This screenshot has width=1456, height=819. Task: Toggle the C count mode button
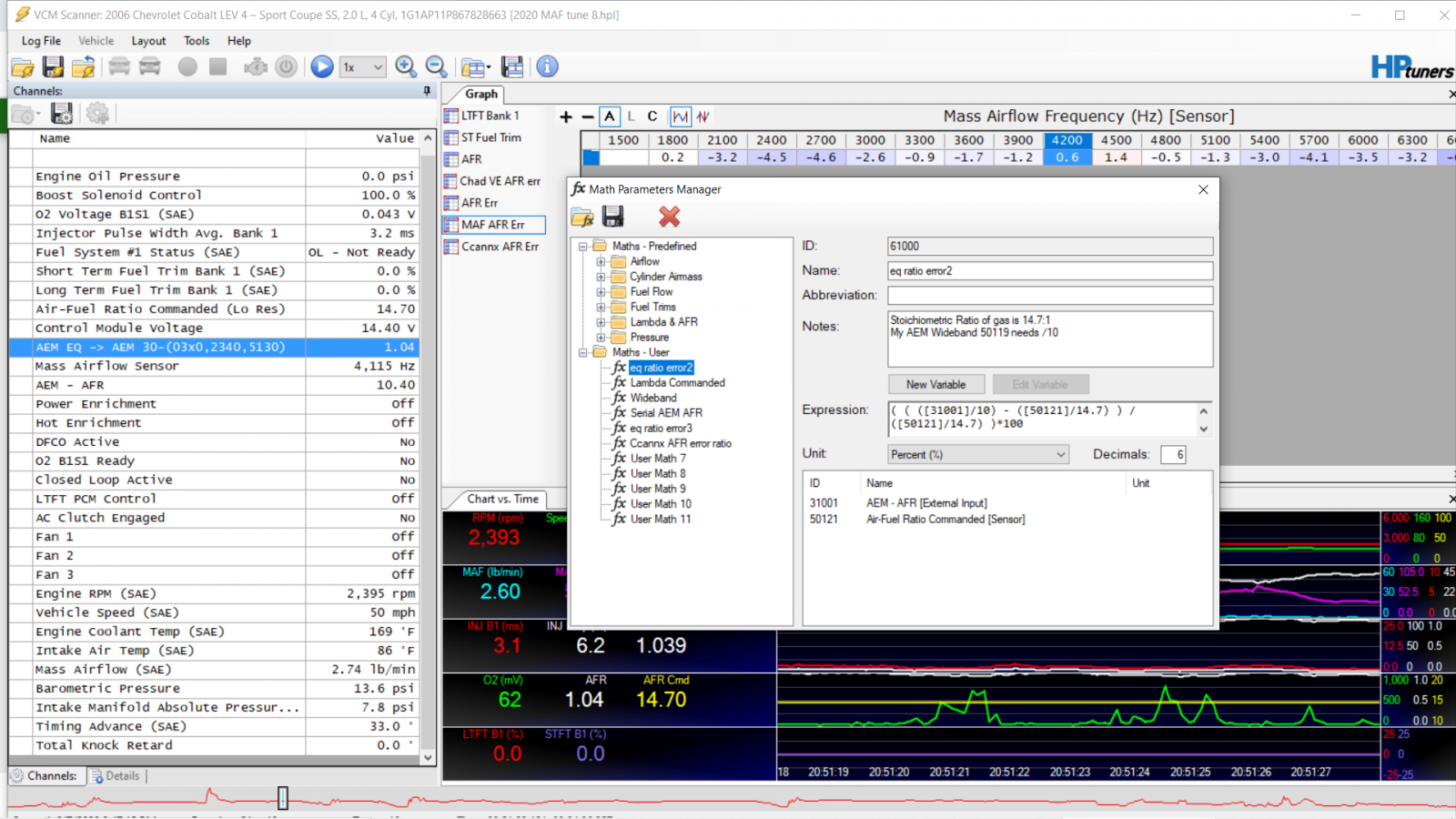(x=652, y=116)
